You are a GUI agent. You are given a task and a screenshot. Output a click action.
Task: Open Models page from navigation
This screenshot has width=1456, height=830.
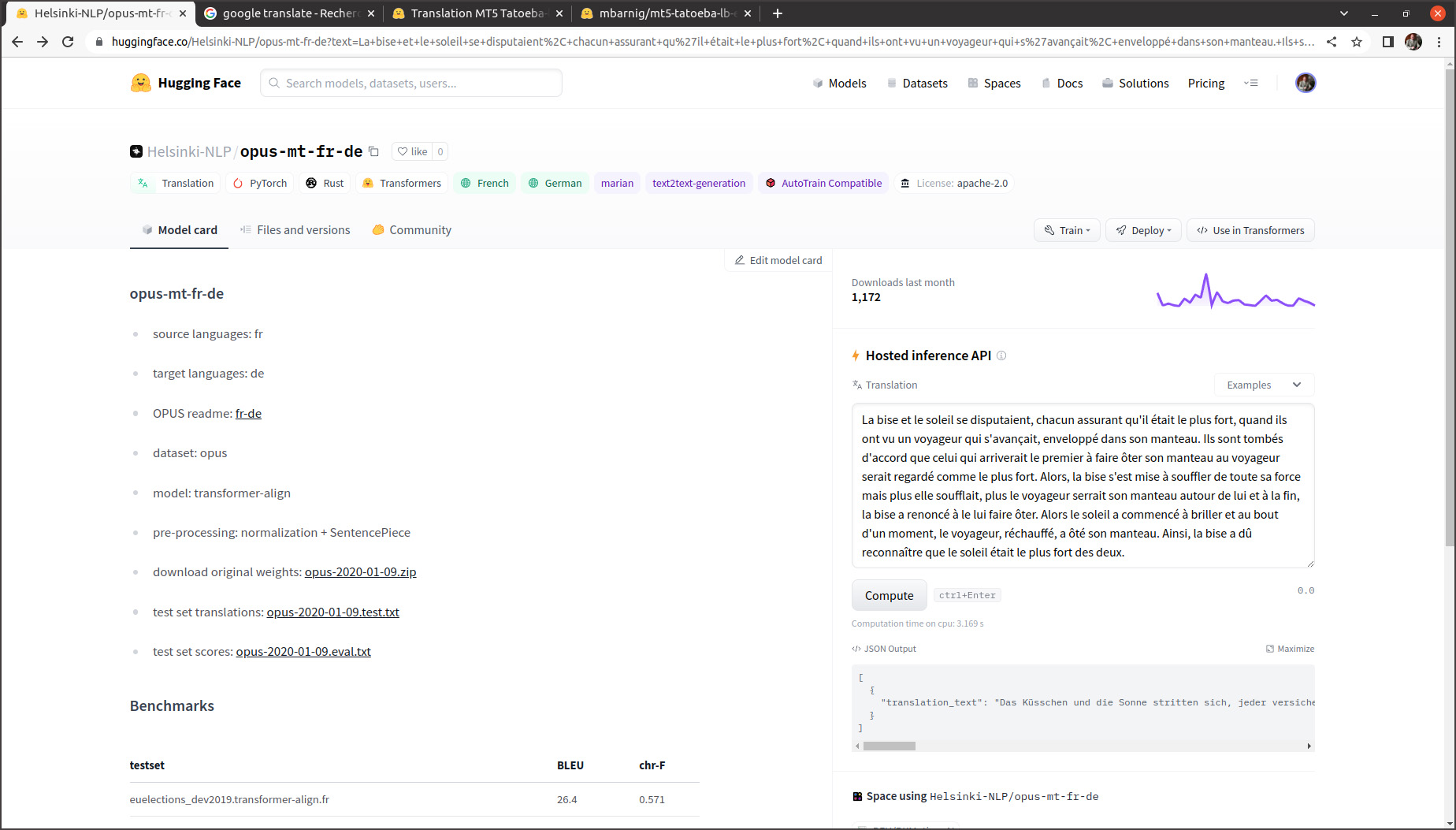coord(839,83)
